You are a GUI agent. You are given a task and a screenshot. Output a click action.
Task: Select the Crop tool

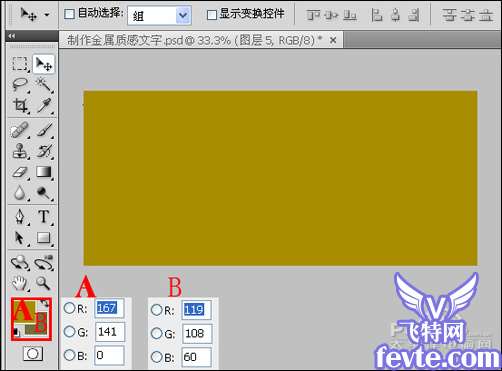pos(20,106)
